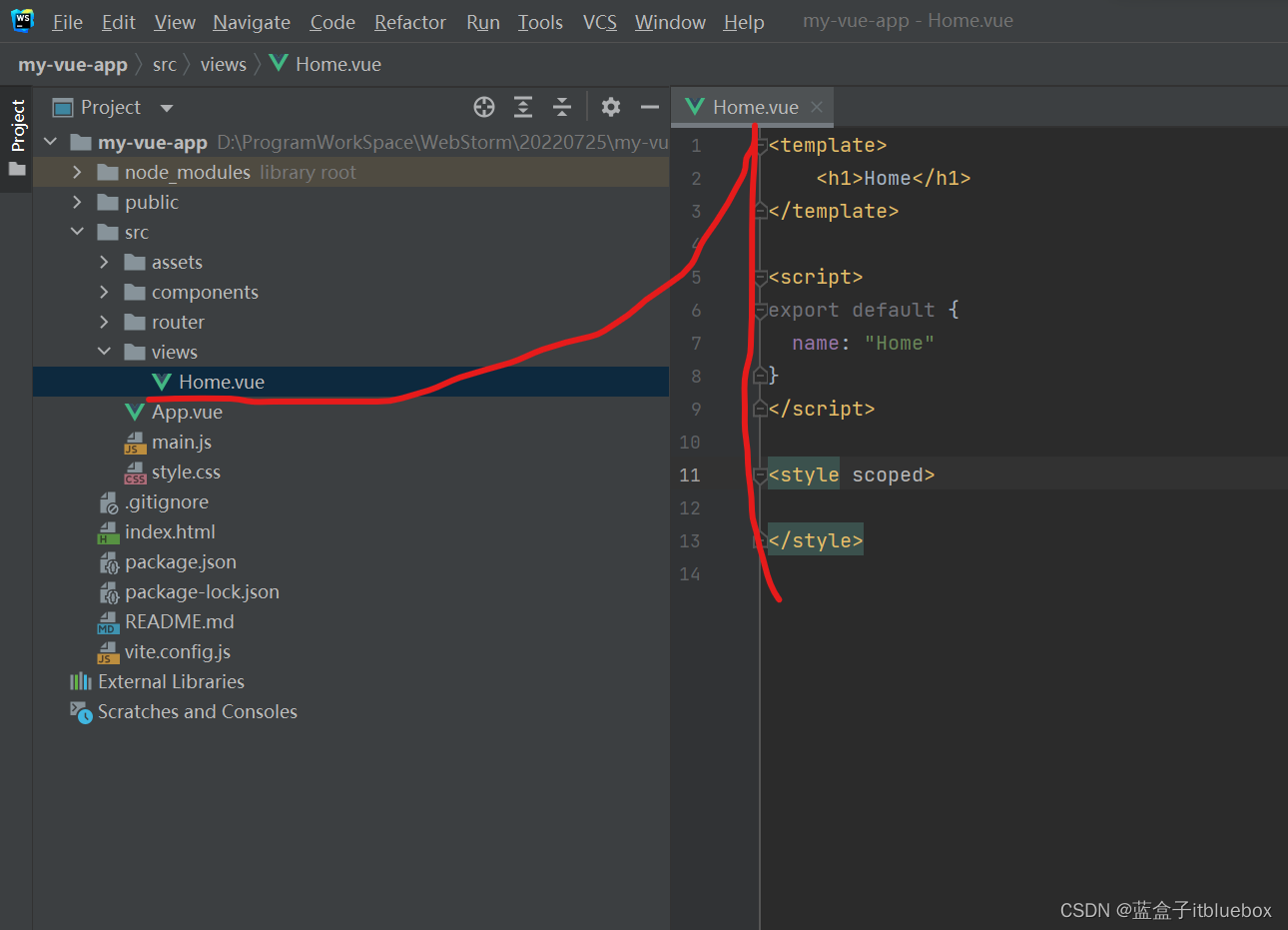Place cursor on the <style scoped> line
The width and height of the screenshot is (1288, 930).
[x=852, y=474]
